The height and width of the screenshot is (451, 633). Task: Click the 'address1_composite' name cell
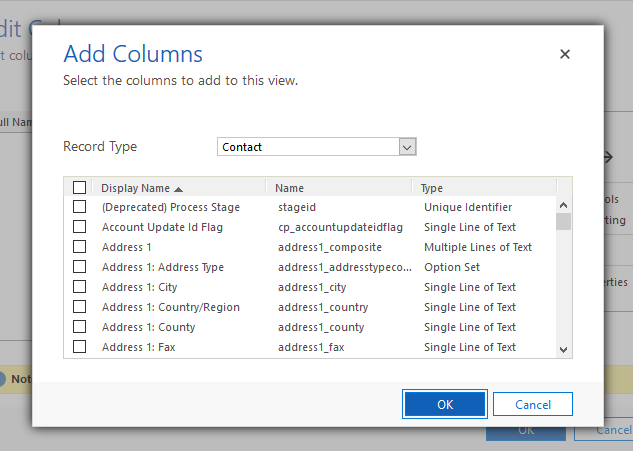[330, 247]
